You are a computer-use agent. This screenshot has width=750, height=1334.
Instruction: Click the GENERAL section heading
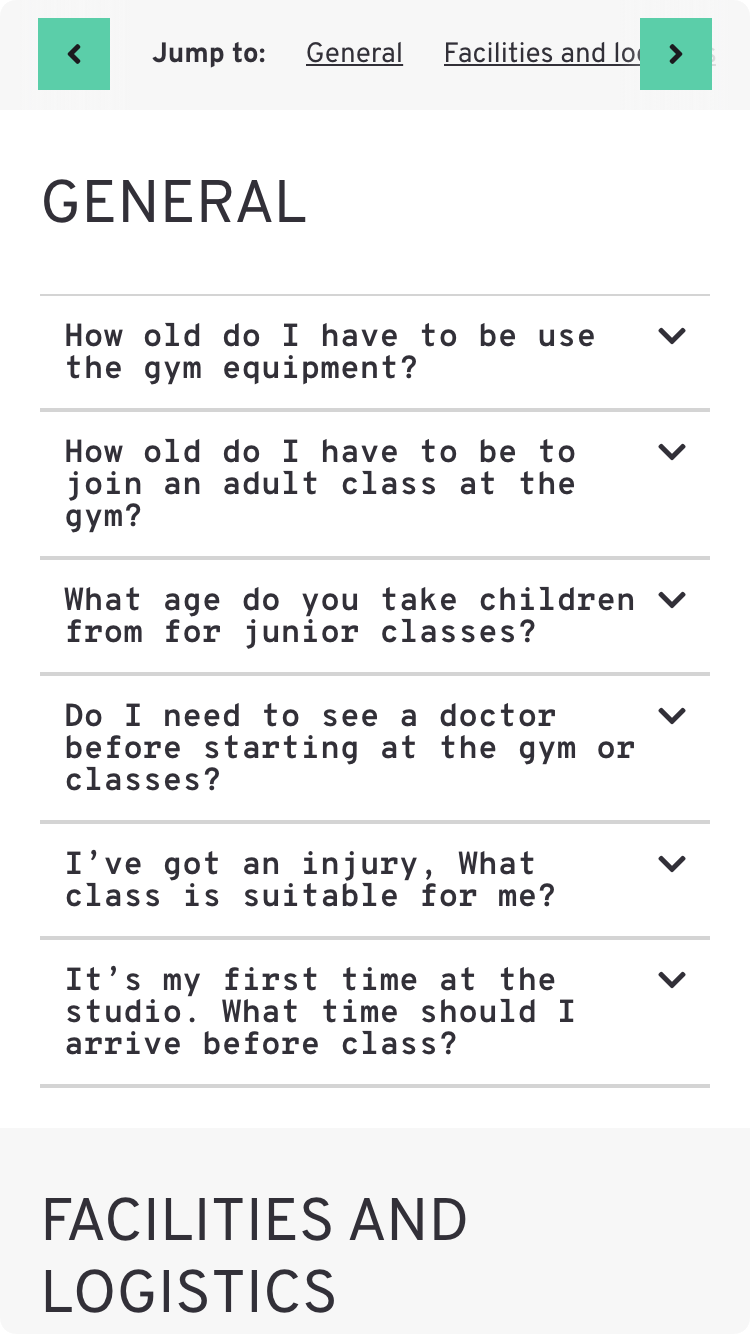tap(174, 202)
